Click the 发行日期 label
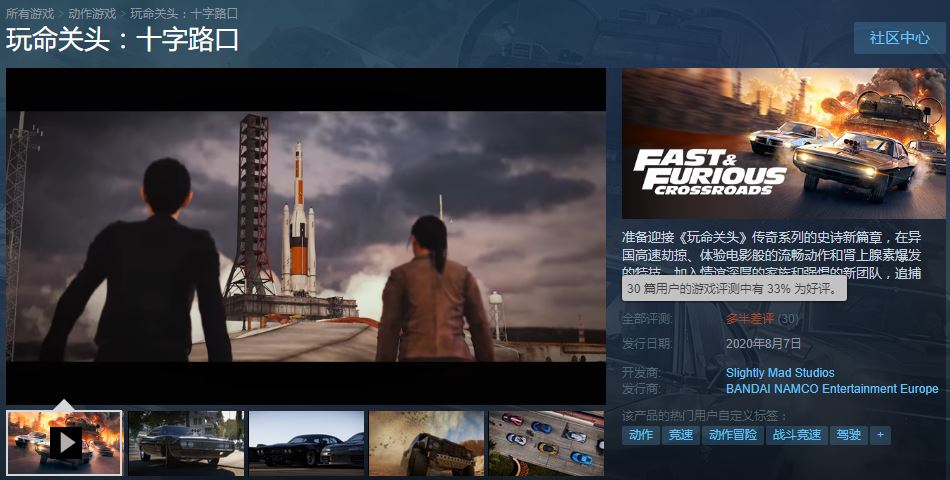The width and height of the screenshot is (950, 480). pyautogui.click(x=647, y=344)
